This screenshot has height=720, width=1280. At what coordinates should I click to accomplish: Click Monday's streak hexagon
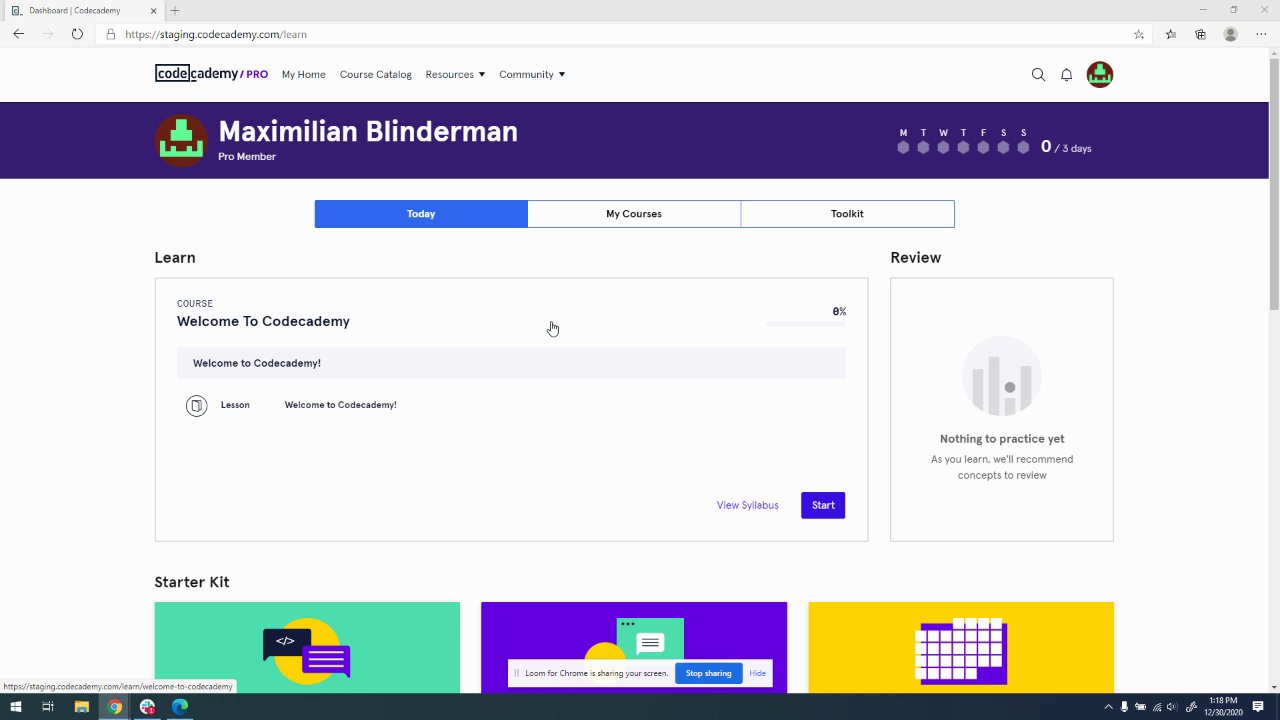click(903, 147)
